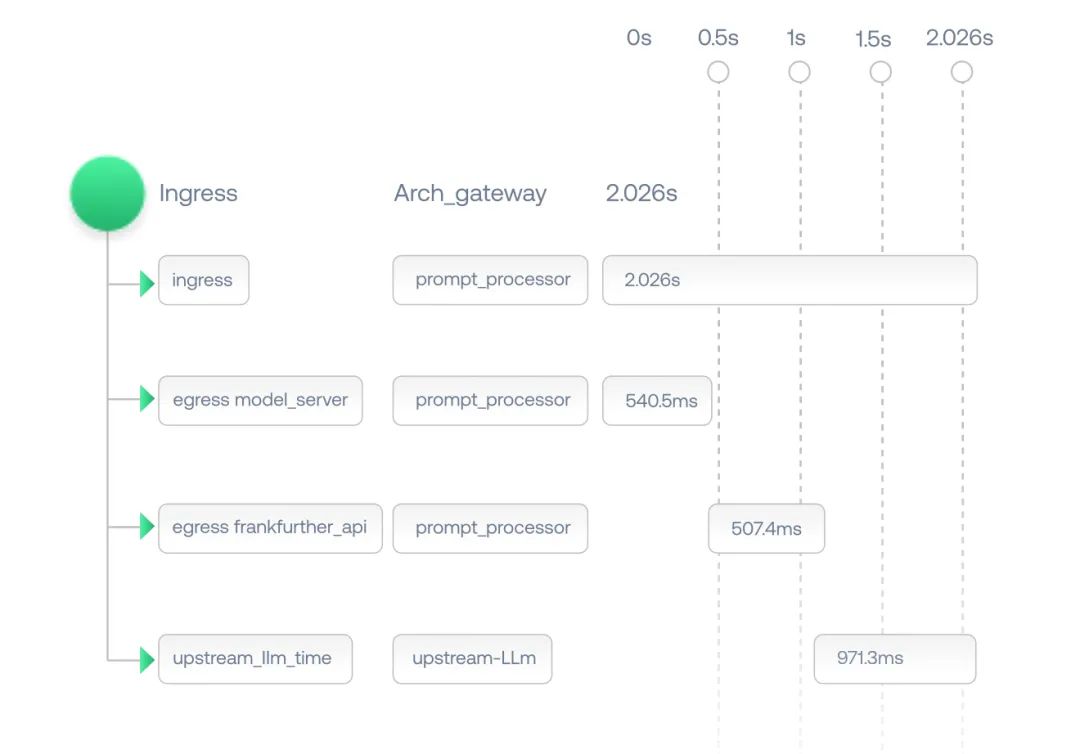Click the 971.3ms duration bar
Image resolution: width=1080 pixels, height=754 pixels.
895,659
